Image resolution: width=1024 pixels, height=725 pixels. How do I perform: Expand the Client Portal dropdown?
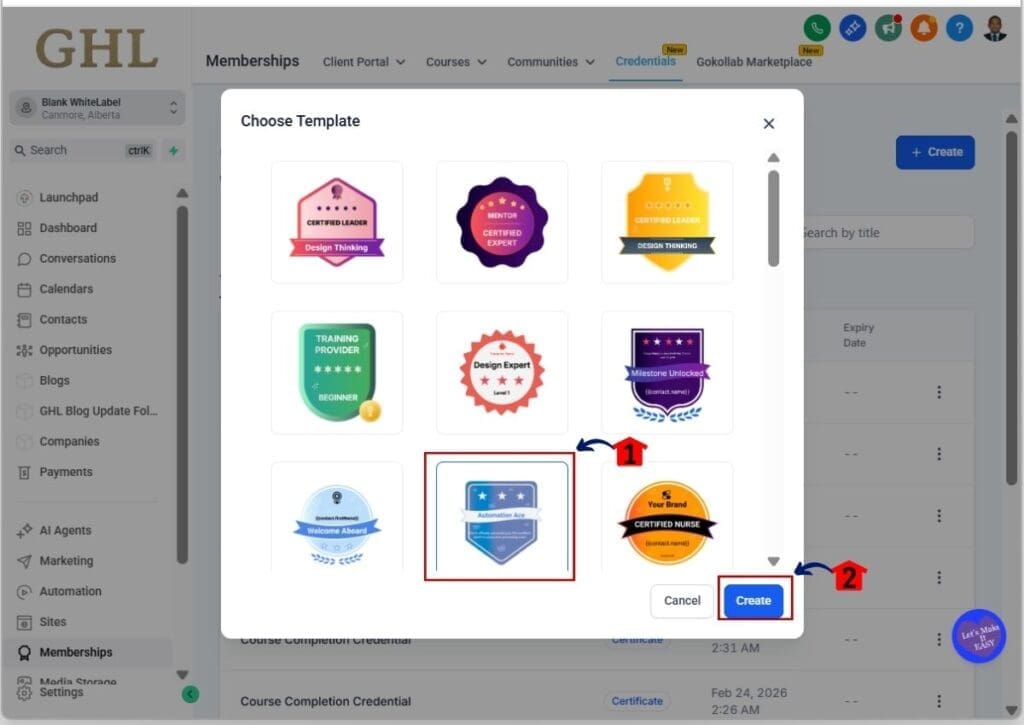pyautogui.click(x=363, y=61)
